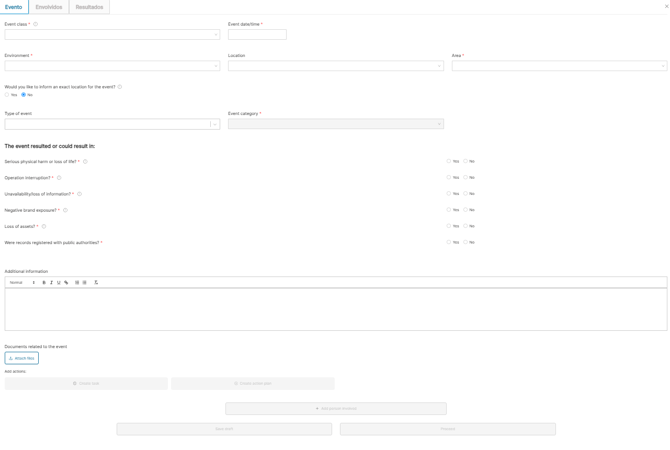The image size is (670, 450).
Task: Open the Area dropdown
Action: (x=558, y=66)
